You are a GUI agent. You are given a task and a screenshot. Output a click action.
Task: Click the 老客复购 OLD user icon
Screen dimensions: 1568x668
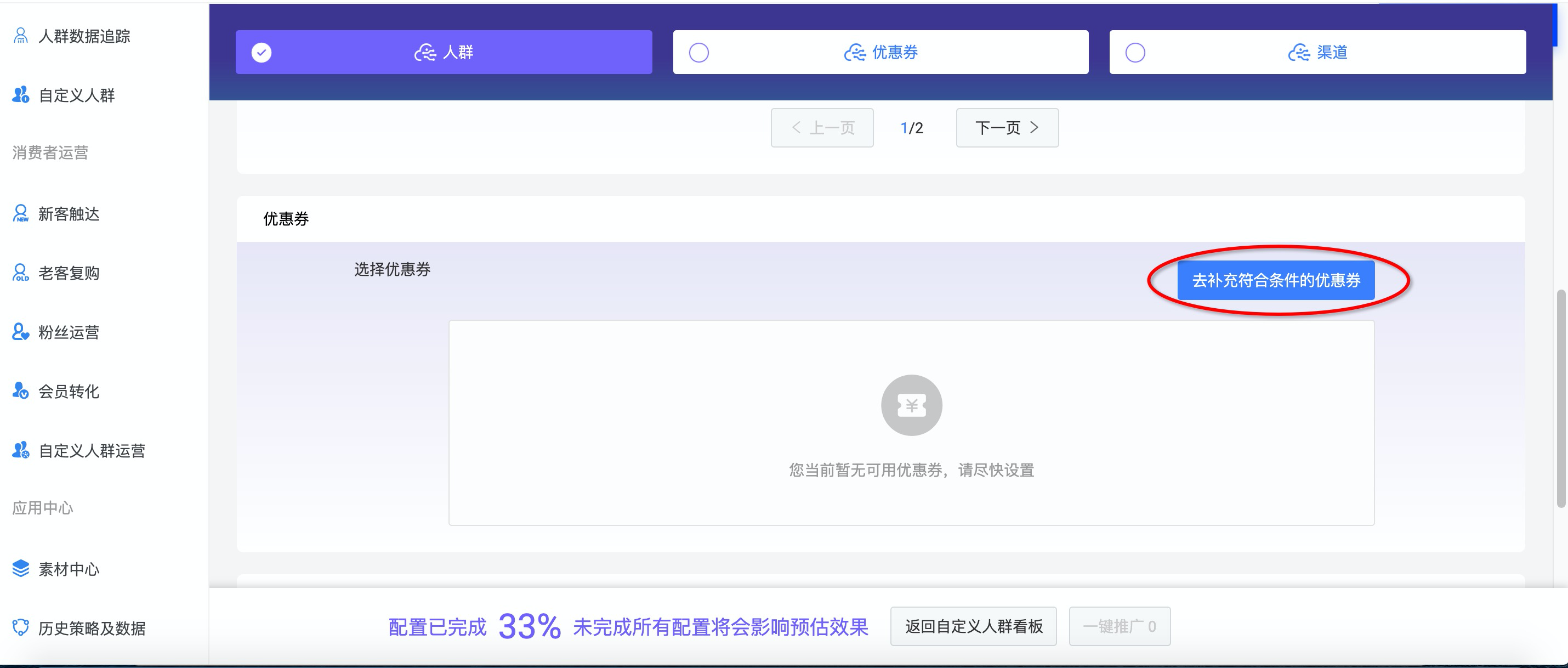pyautogui.click(x=21, y=273)
